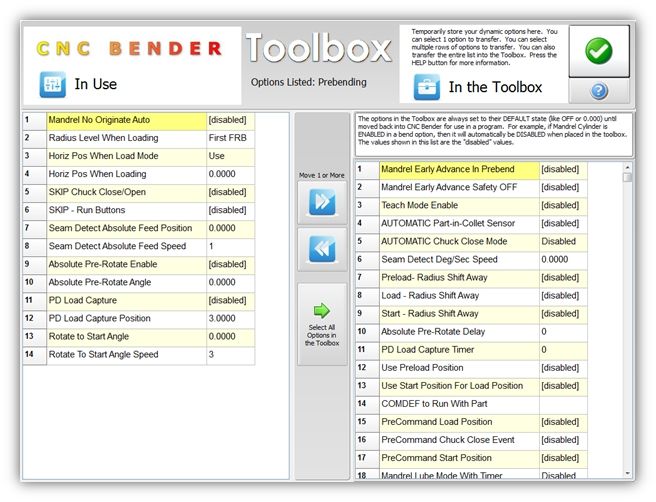Select Teach Mode Enable in Toolbox
Image resolution: width=656 pixels, height=502 pixels.
coord(472,205)
